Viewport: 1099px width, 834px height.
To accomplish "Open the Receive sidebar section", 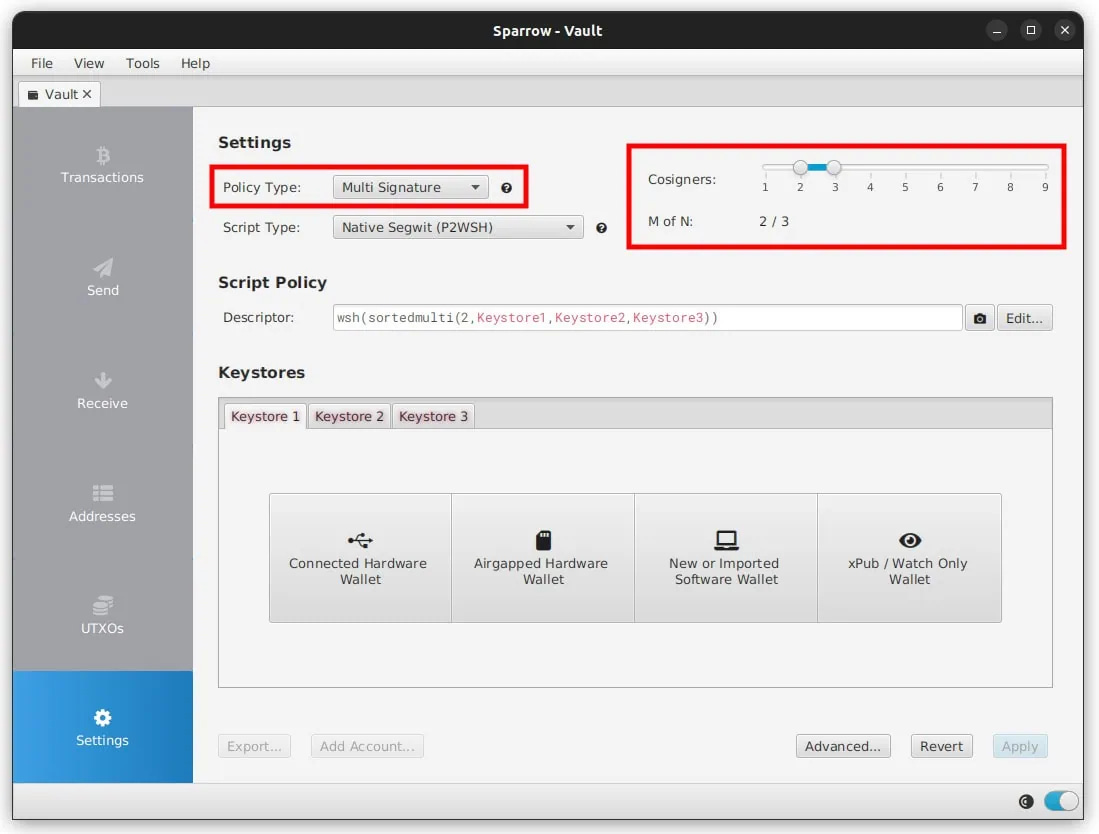I will pyautogui.click(x=102, y=391).
